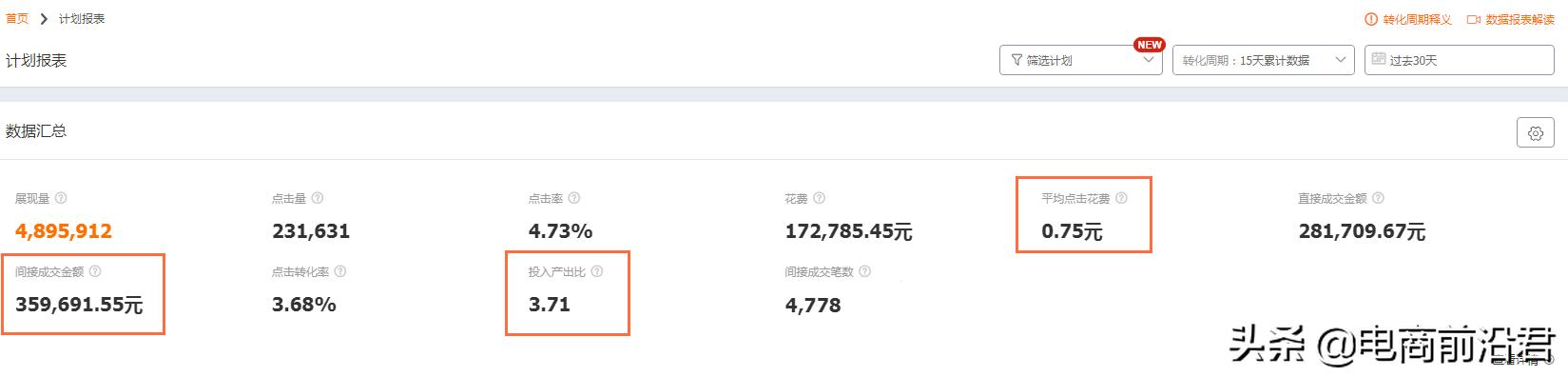The height and width of the screenshot is (377, 1568).
Task: Click help icon beside 间接成交笔数
Action: click(864, 271)
